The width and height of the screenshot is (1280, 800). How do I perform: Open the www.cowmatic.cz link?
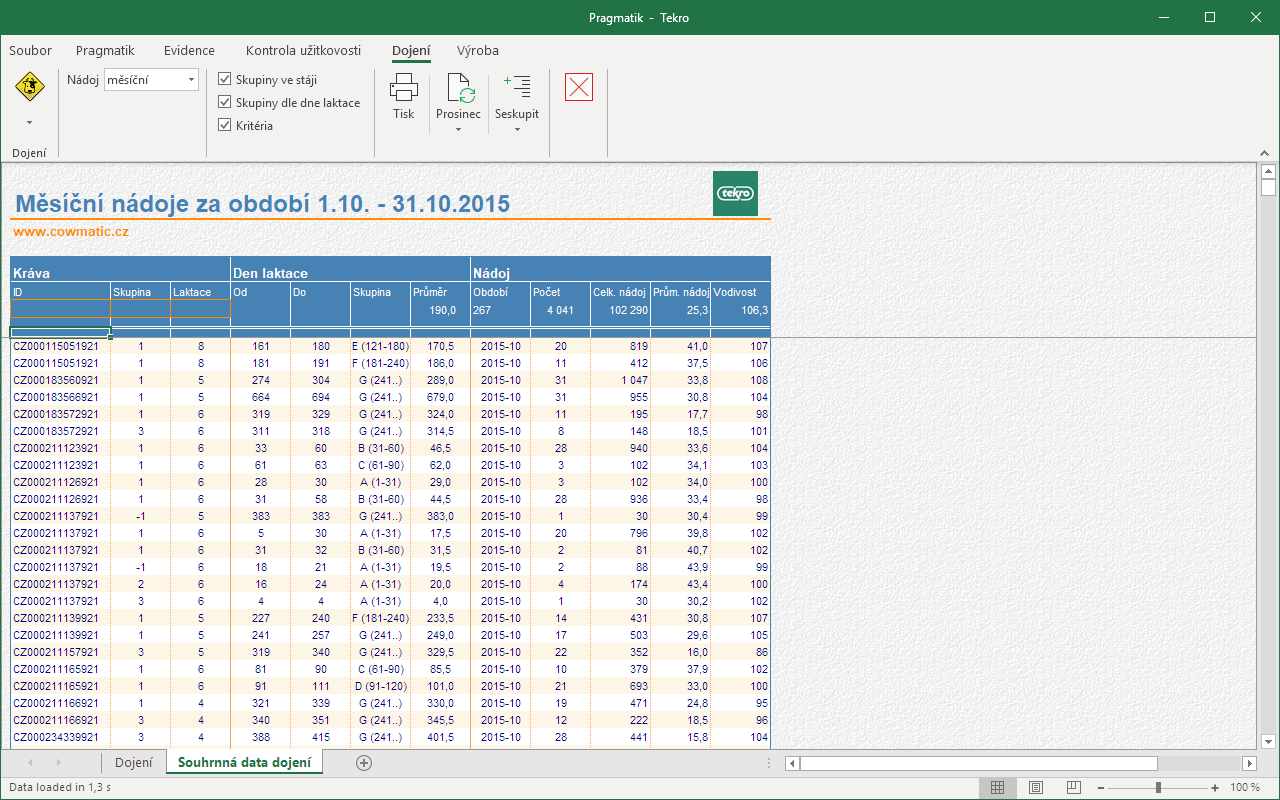71,232
